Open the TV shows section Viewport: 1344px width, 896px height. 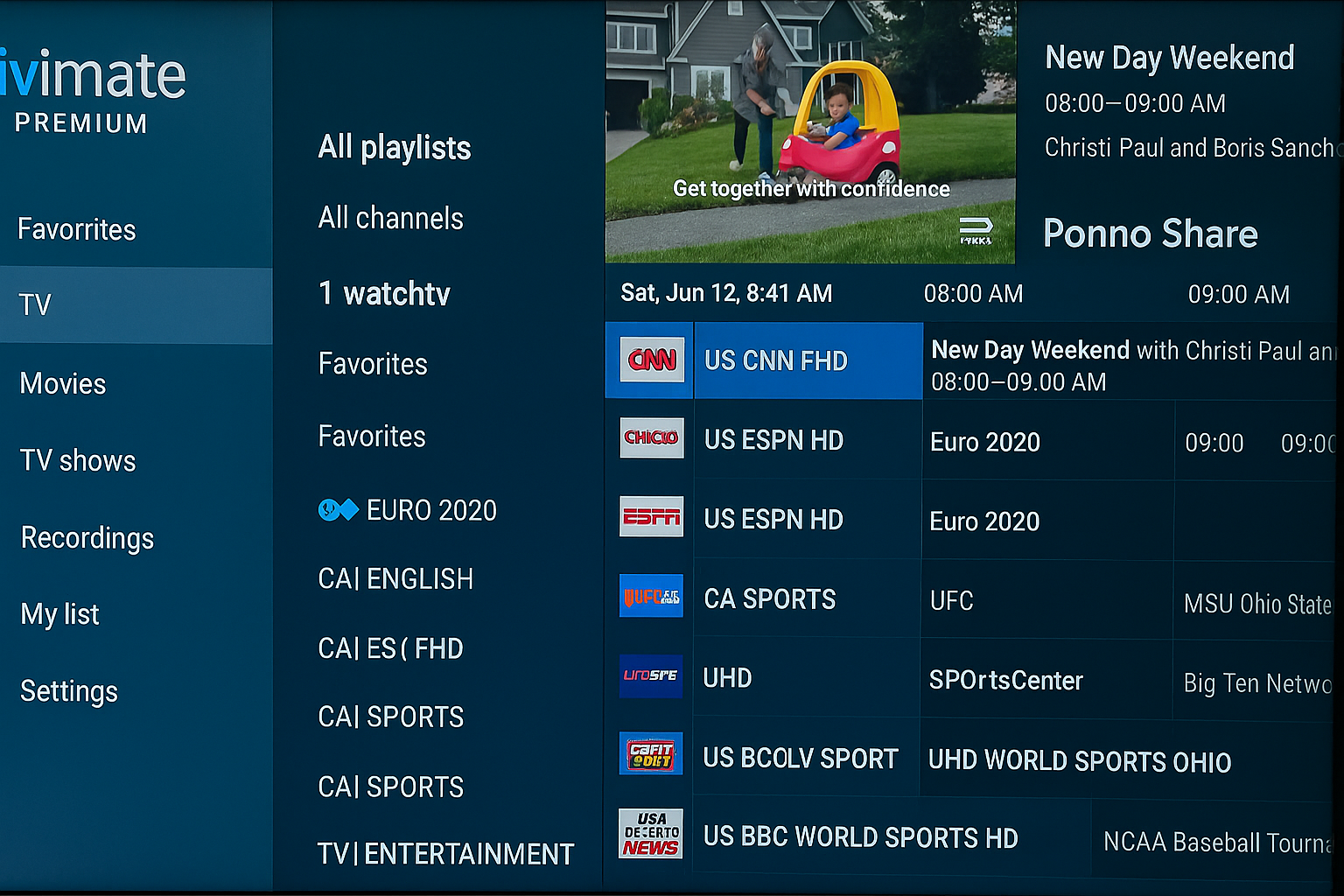coord(78,460)
